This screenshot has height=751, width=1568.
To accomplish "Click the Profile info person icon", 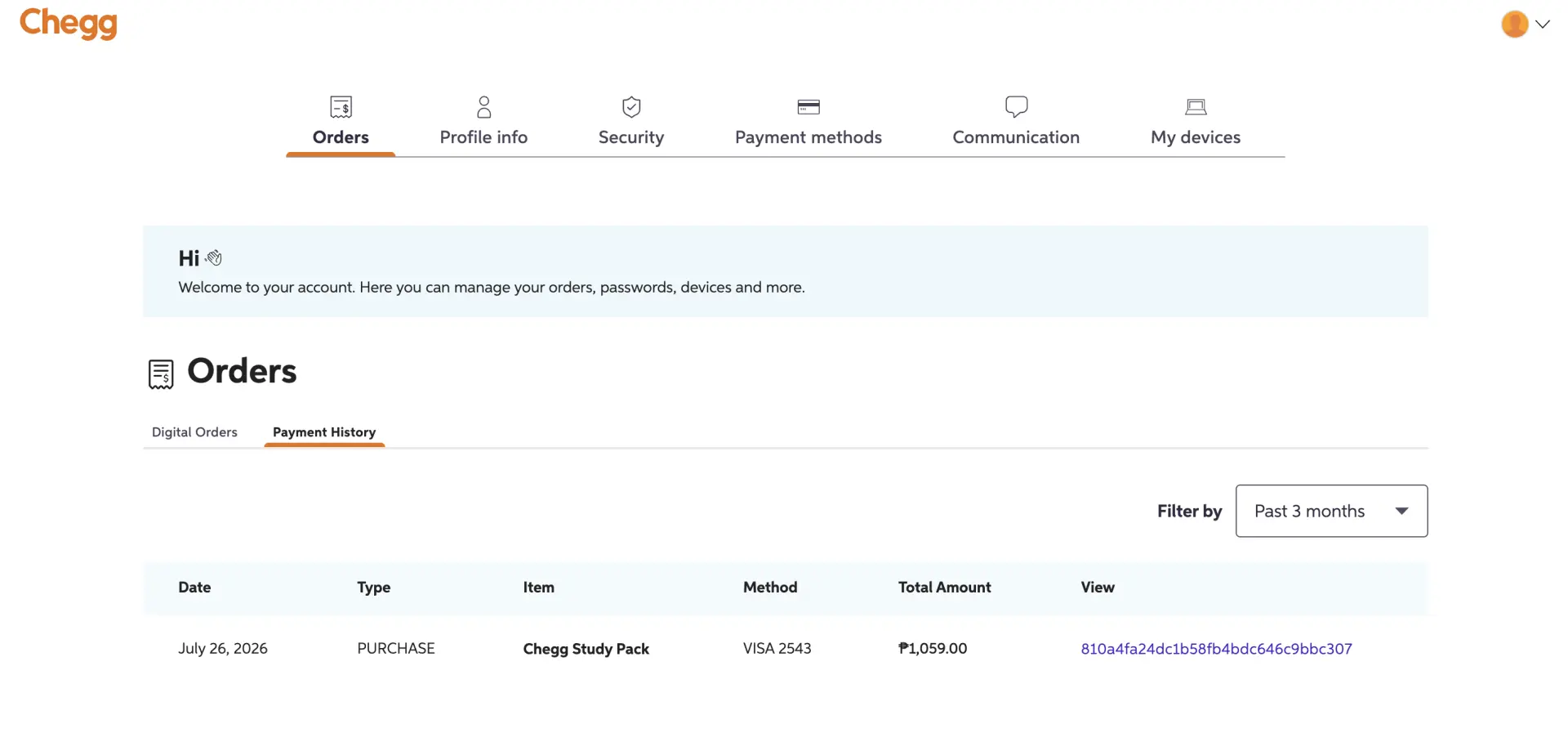I will (484, 107).
